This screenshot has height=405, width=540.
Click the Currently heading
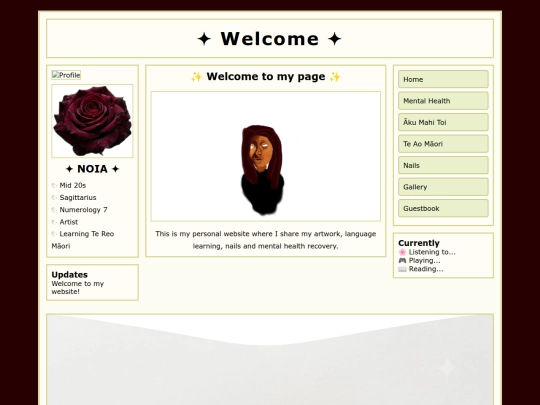(x=419, y=243)
